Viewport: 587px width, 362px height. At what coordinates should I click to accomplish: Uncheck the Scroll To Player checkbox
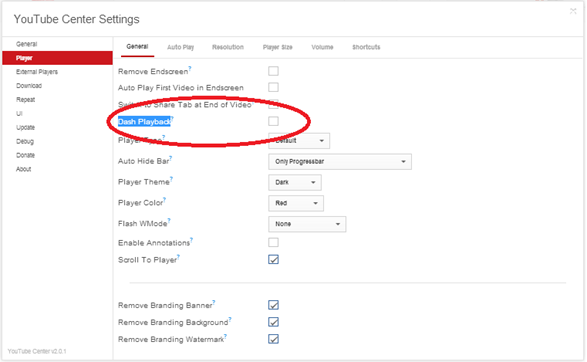[273, 259]
